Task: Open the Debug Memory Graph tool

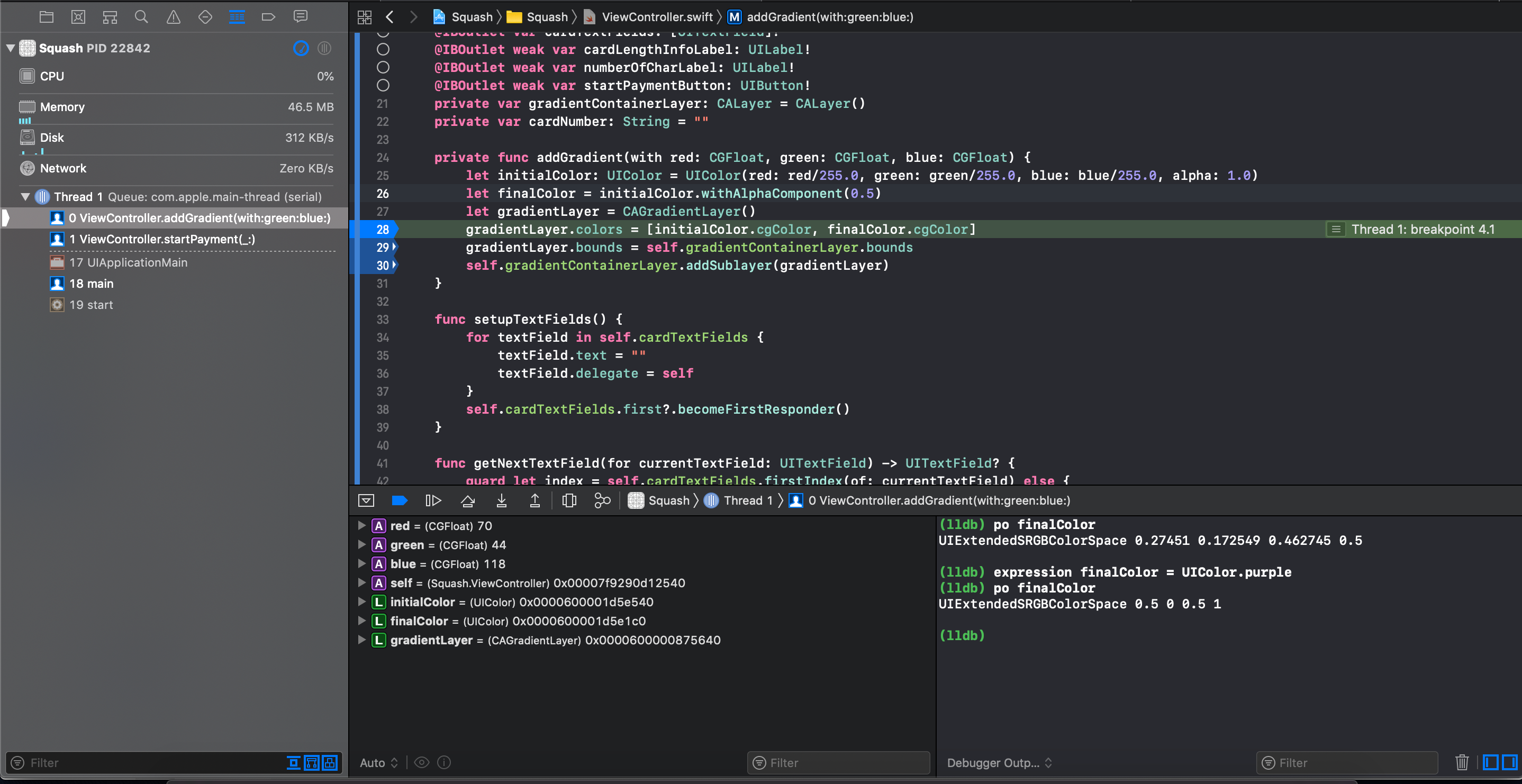Action: click(602, 500)
